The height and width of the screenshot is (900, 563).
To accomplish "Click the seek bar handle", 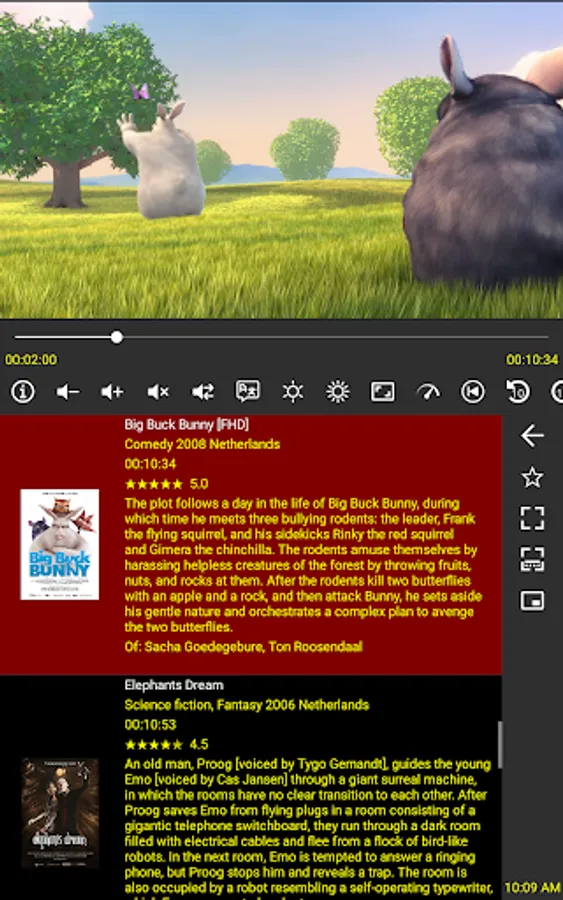I will tap(117, 337).
